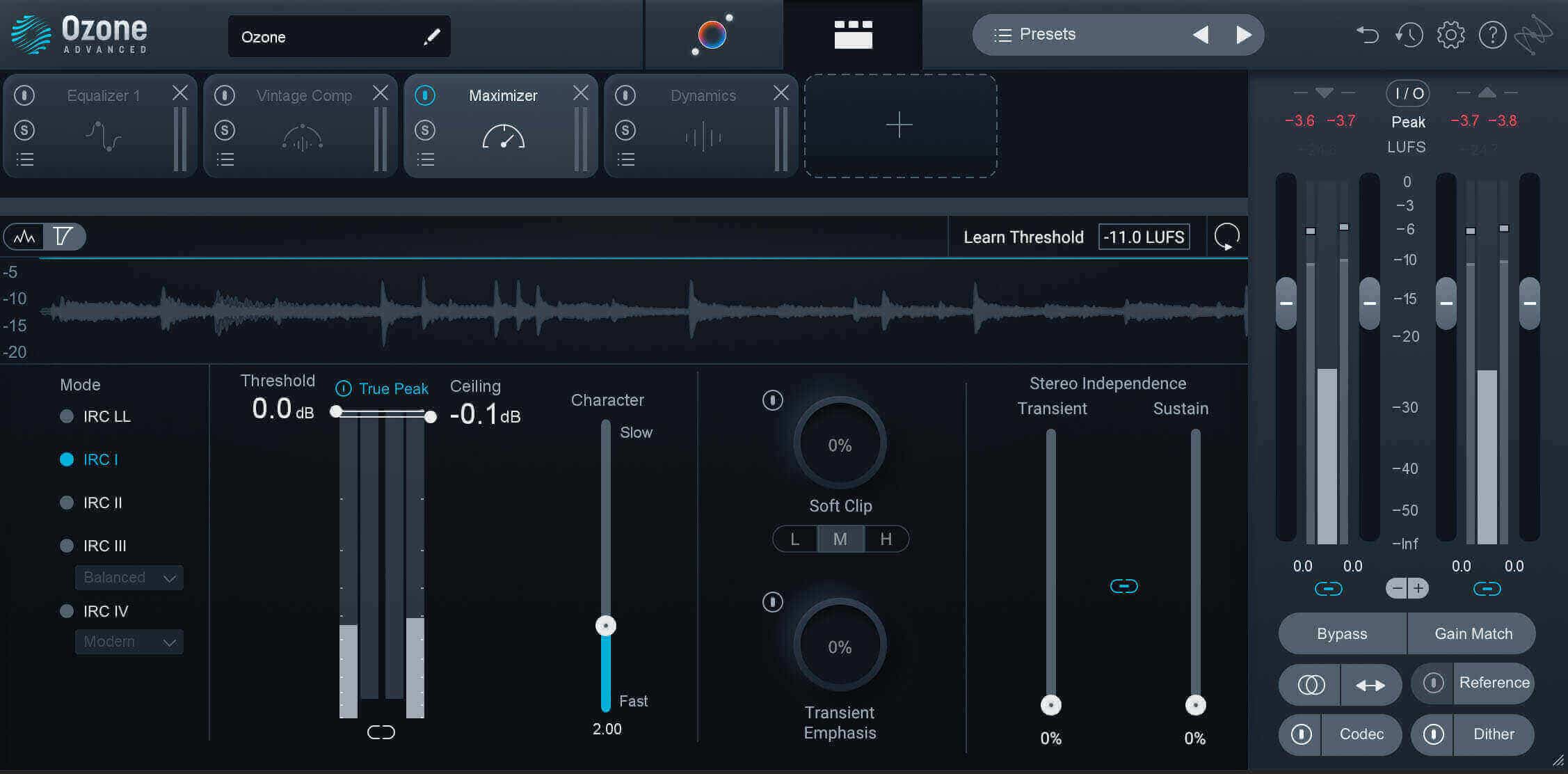
Task: Link threshold and ceiling icon
Action: click(381, 732)
